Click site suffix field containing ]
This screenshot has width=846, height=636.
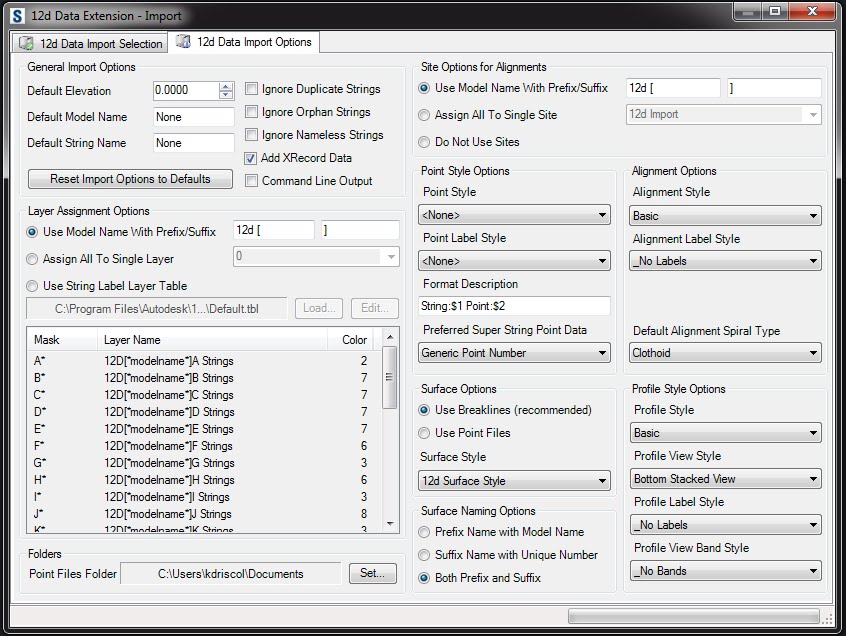774,88
